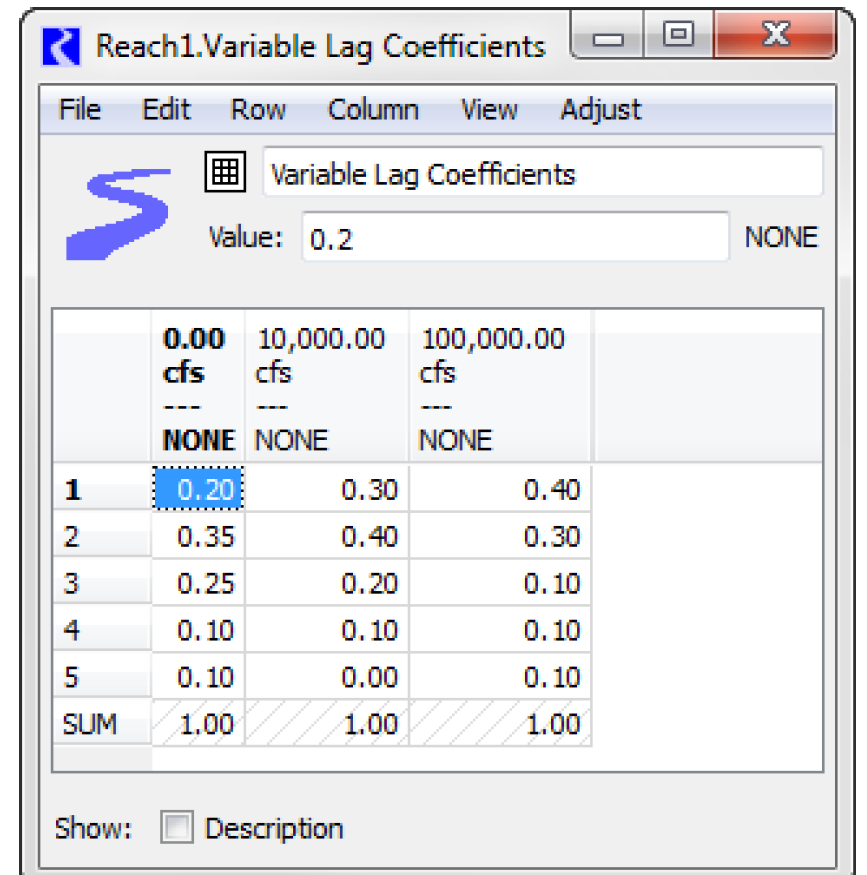
Task: Click the slot name field Variable Lag Coefficients
Action: click(542, 175)
